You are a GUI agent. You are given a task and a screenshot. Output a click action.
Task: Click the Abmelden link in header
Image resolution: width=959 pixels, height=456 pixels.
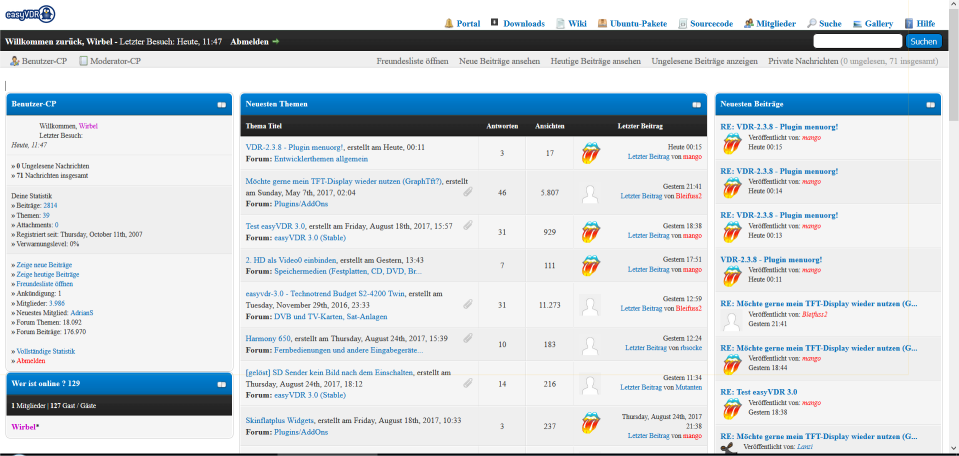249,42
